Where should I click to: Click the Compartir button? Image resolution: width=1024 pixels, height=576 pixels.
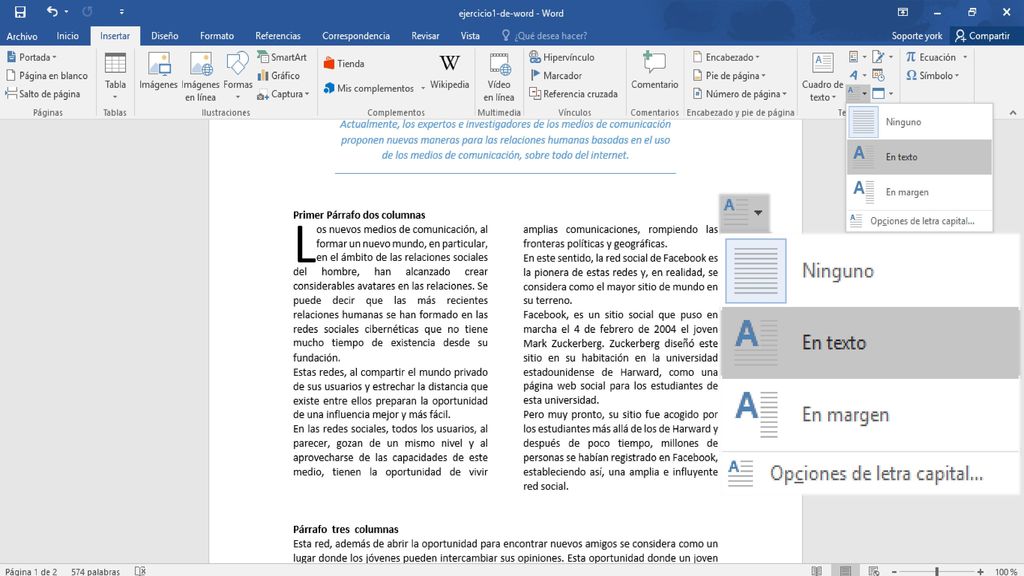coord(982,36)
